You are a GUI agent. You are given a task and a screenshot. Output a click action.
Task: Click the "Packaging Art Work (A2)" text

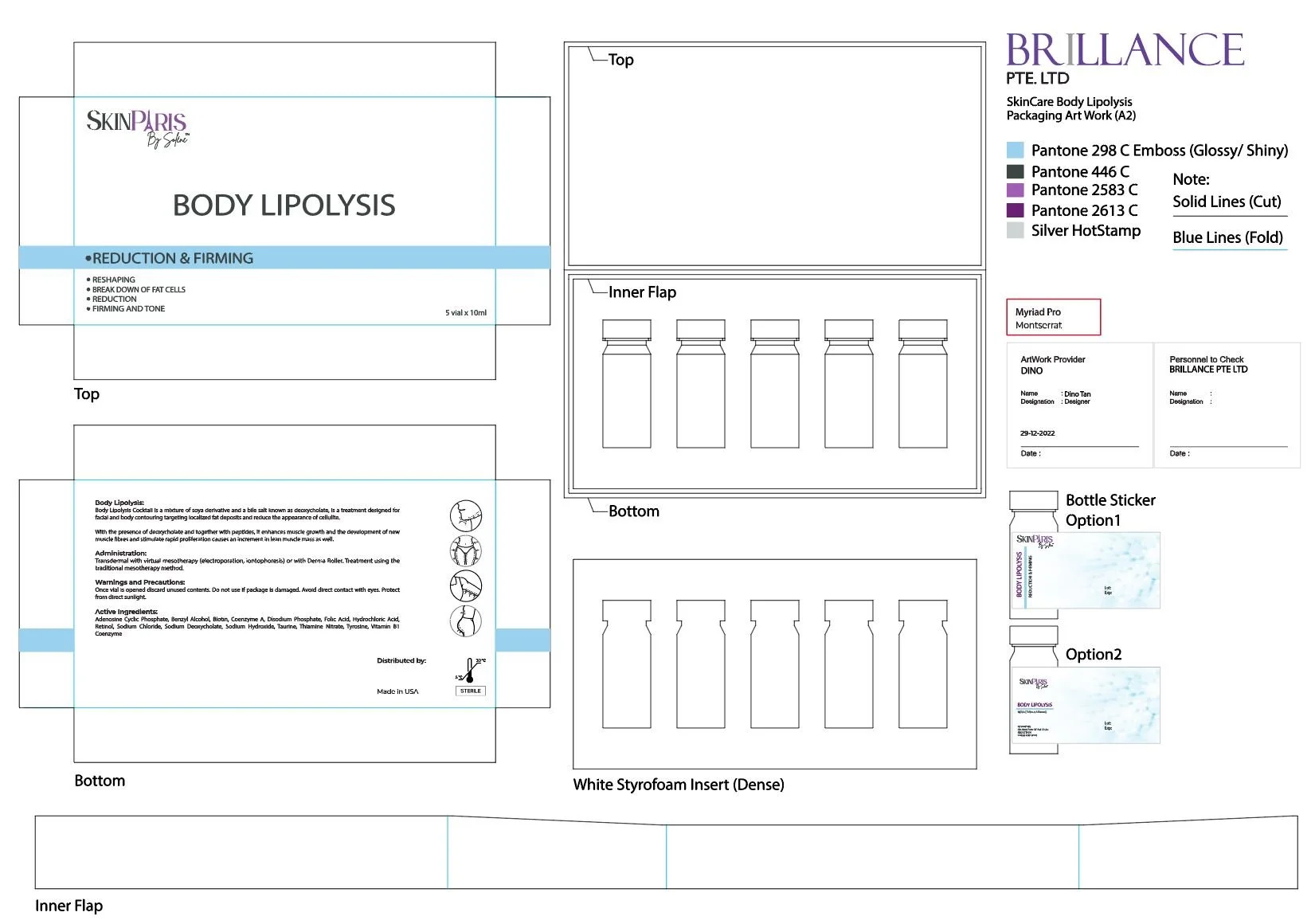[x=1070, y=115]
